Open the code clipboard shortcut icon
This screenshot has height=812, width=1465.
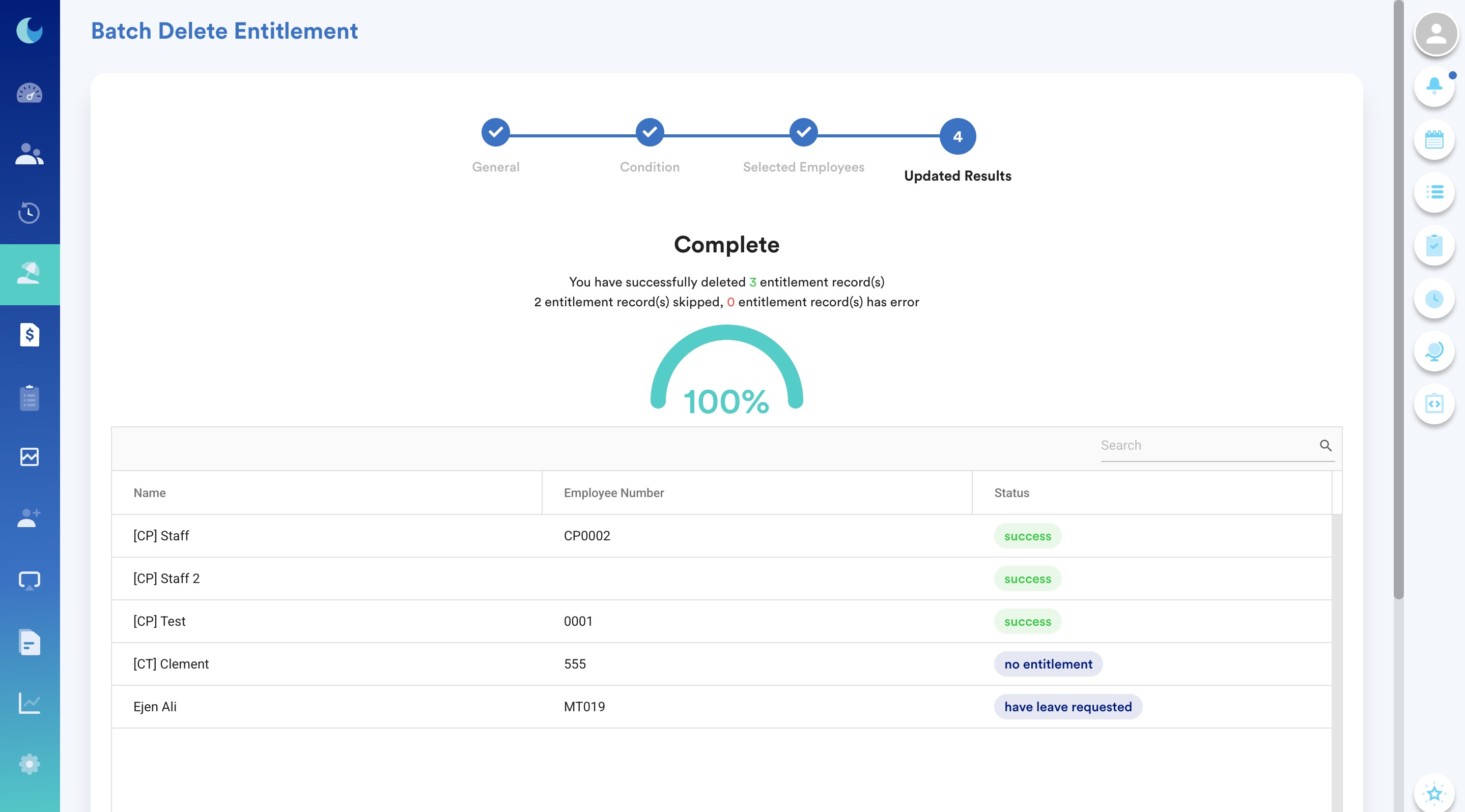(1434, 404)
